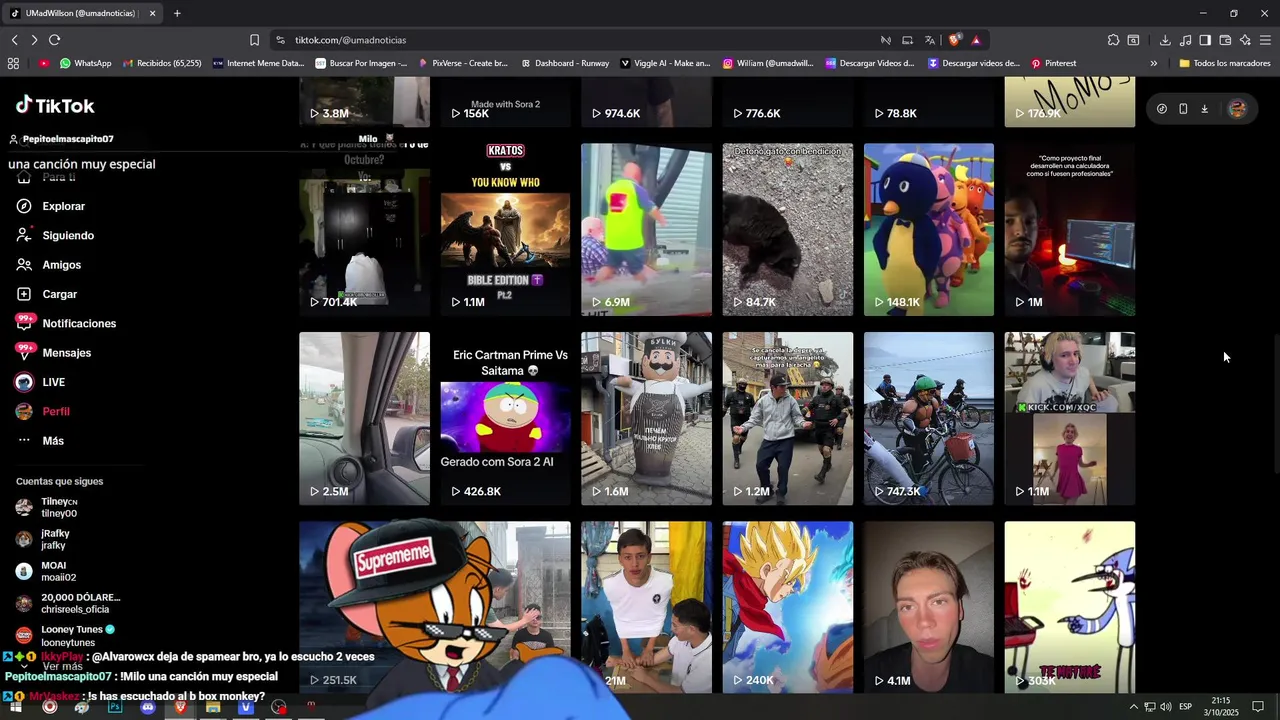Open the car interior video 2.5M
This screenshot has height=720, width=1280.
click(x=364, y=418)
